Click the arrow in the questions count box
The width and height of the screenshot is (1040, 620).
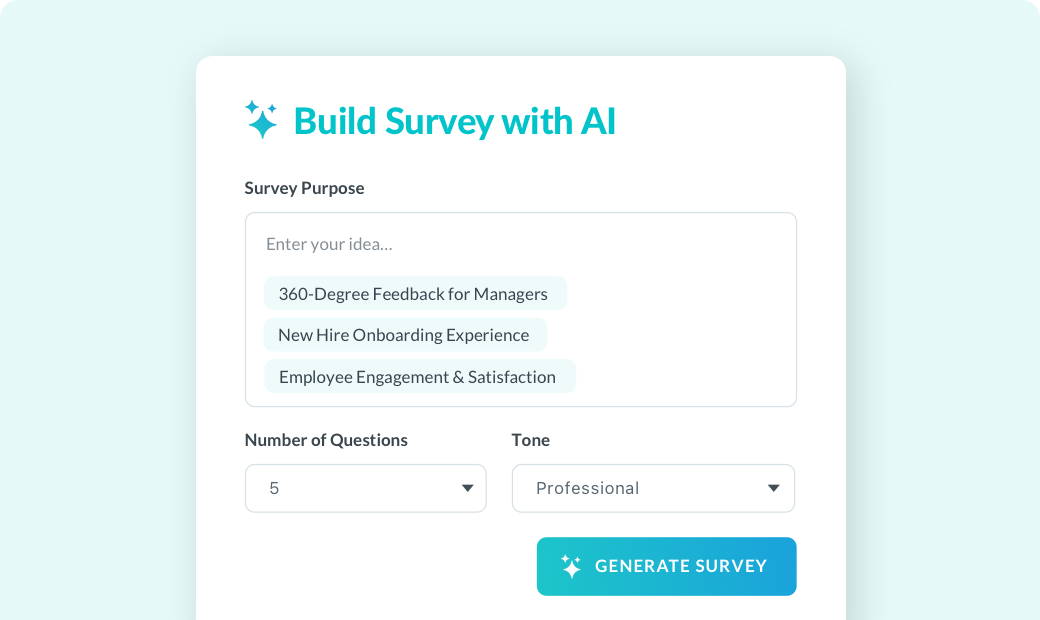point(468,488)
